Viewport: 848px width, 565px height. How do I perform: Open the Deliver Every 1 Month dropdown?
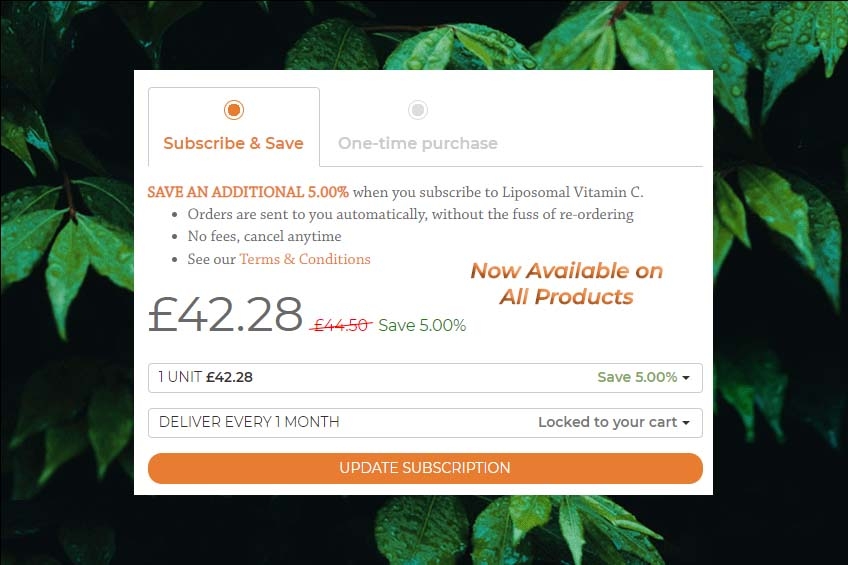(425, 422)
